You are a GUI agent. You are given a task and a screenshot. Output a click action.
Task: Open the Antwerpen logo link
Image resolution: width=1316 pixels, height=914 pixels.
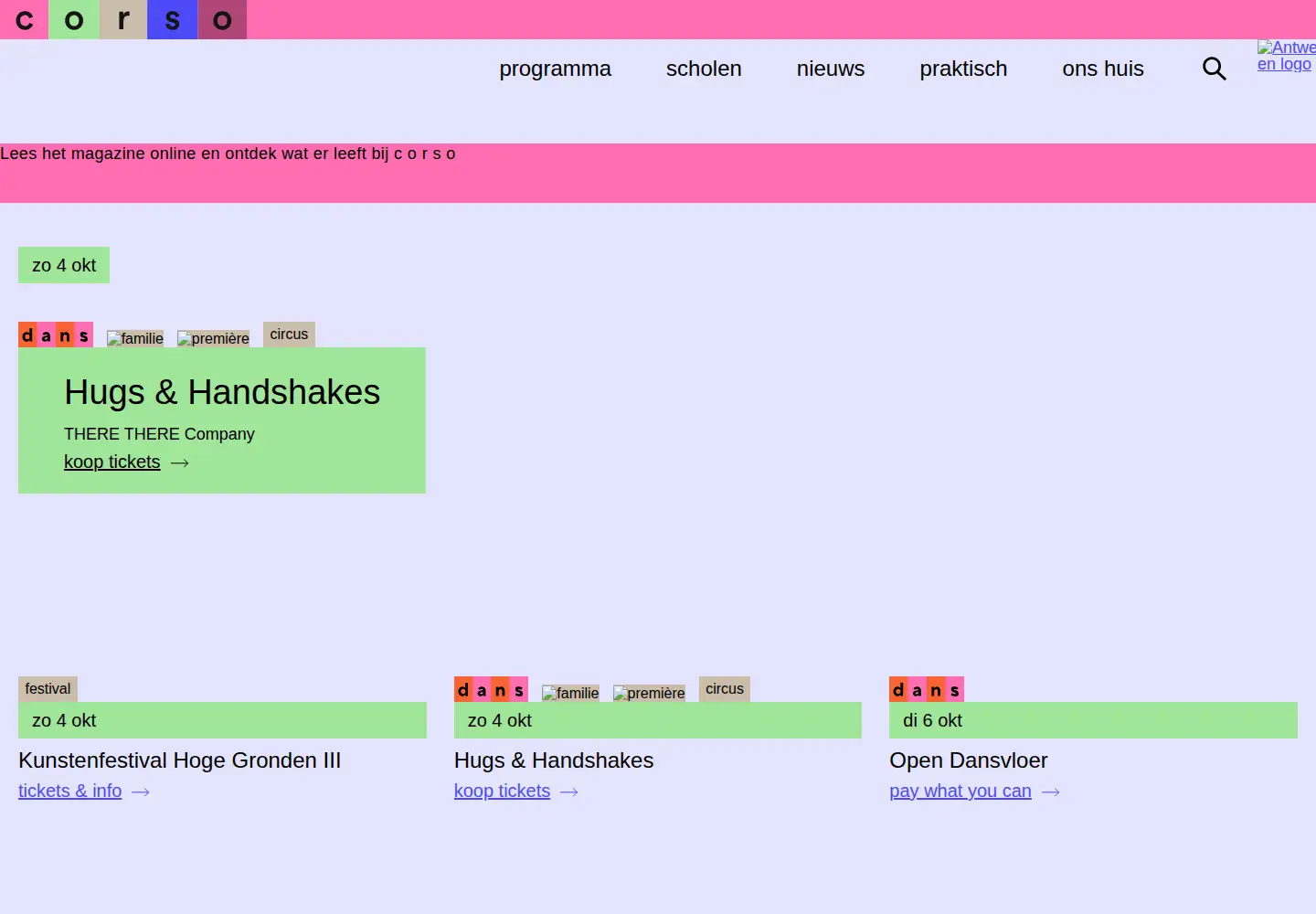(1286, 56)
